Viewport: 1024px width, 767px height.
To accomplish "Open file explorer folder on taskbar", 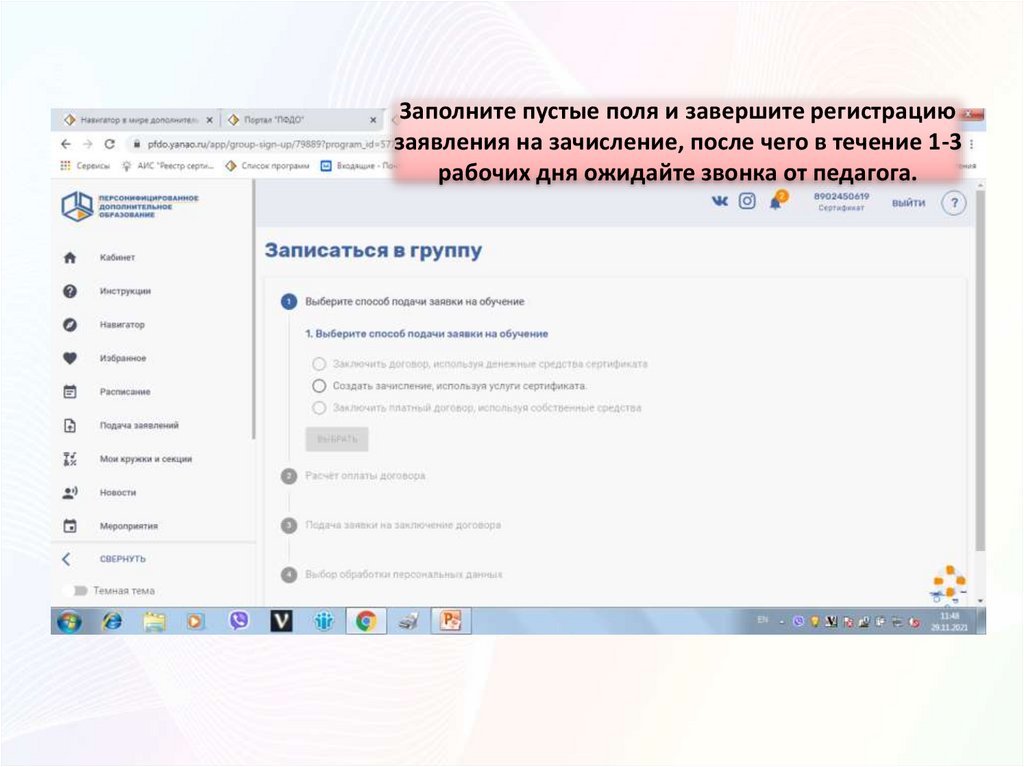I will tap(155, 621).
